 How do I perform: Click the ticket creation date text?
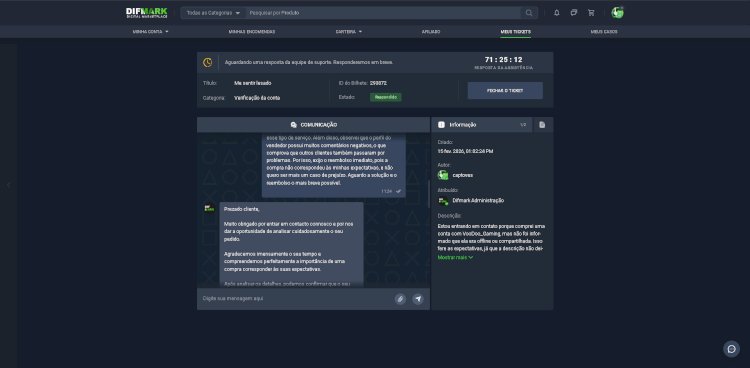[x=465, y=151]
